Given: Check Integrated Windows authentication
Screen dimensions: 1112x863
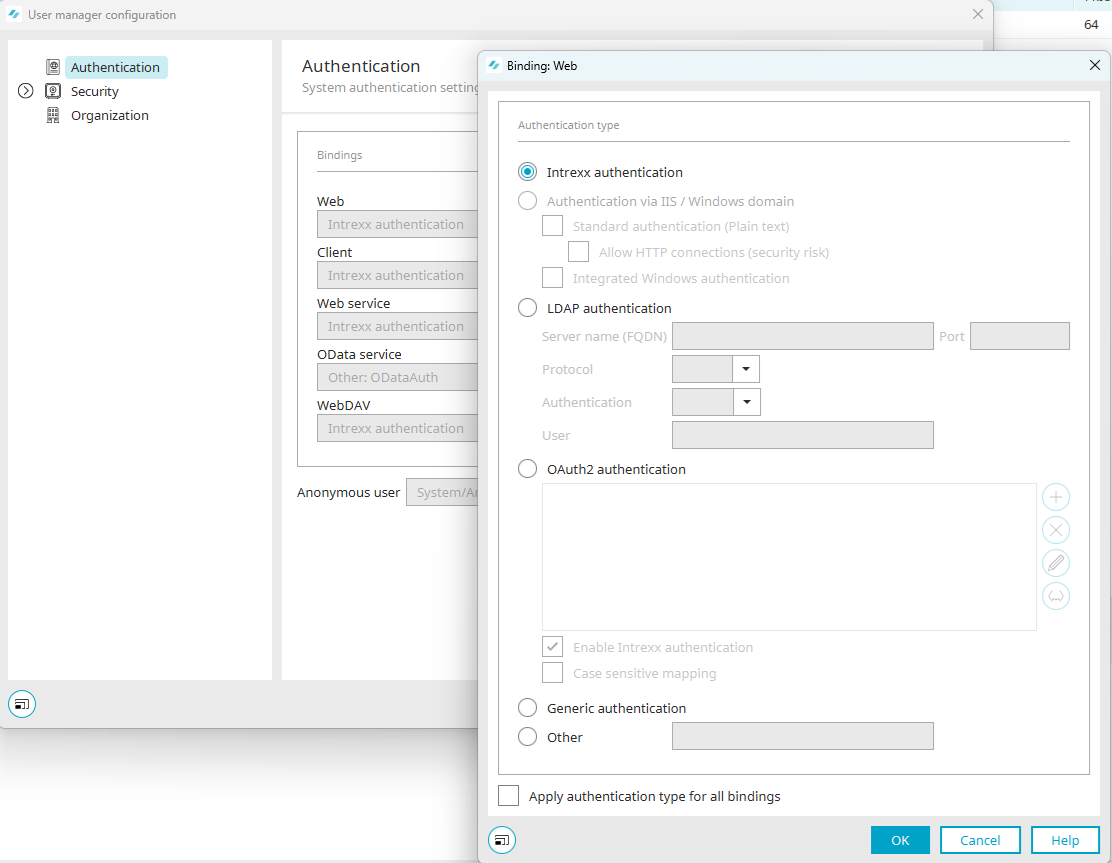Looking at the screenshot, I should tap(552, 278).
